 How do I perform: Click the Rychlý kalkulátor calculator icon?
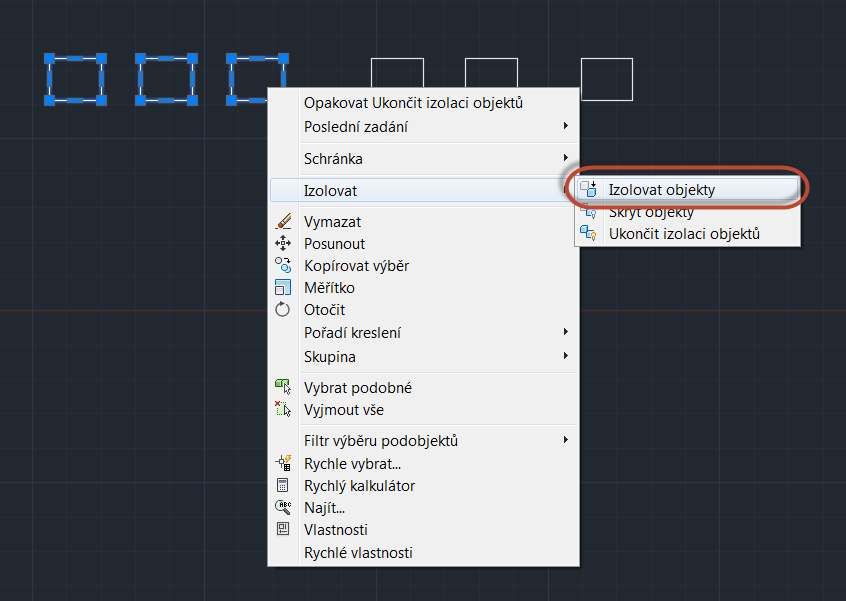pyautogui.click(x=283, y=486)
